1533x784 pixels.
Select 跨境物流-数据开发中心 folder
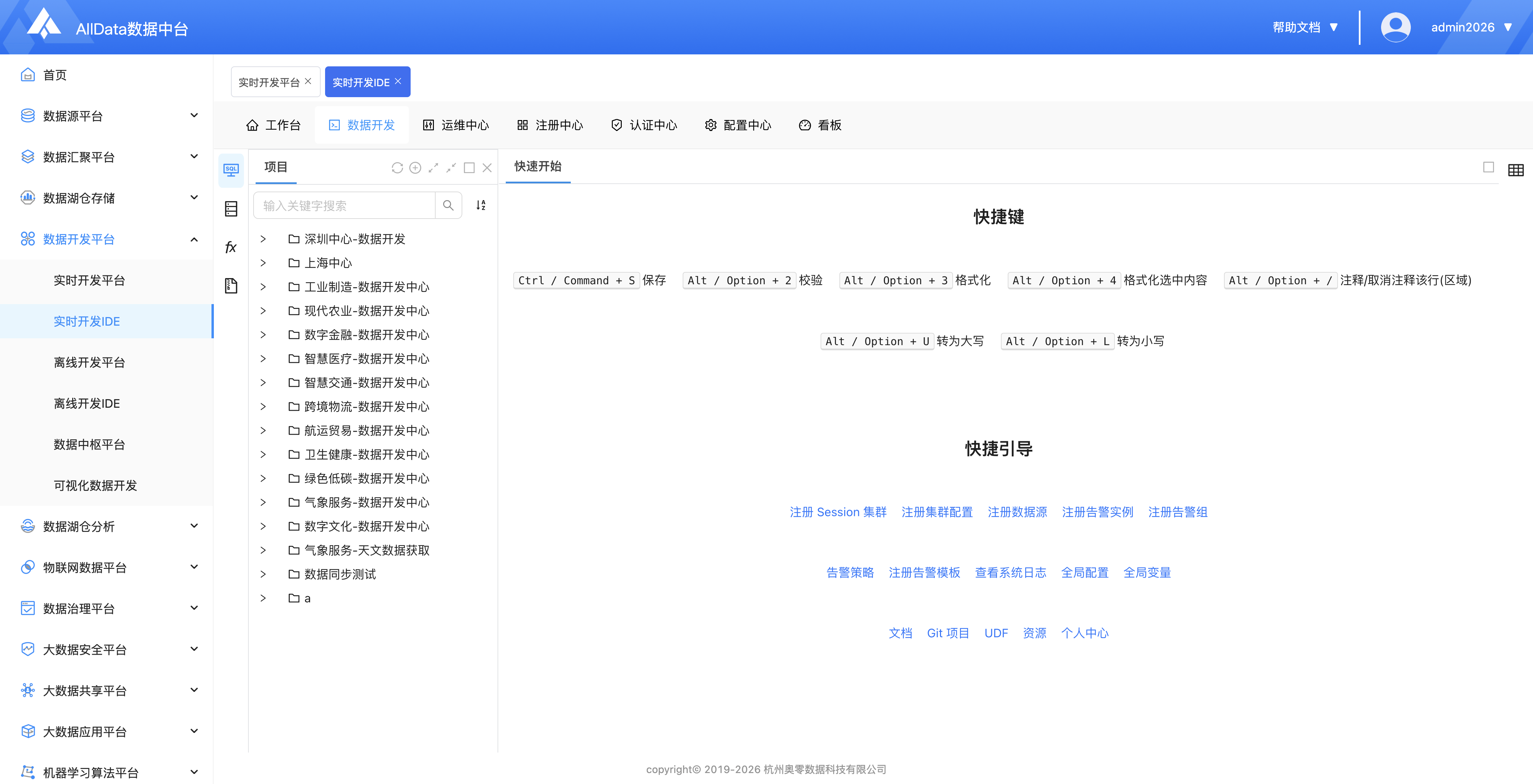point(366,407)
